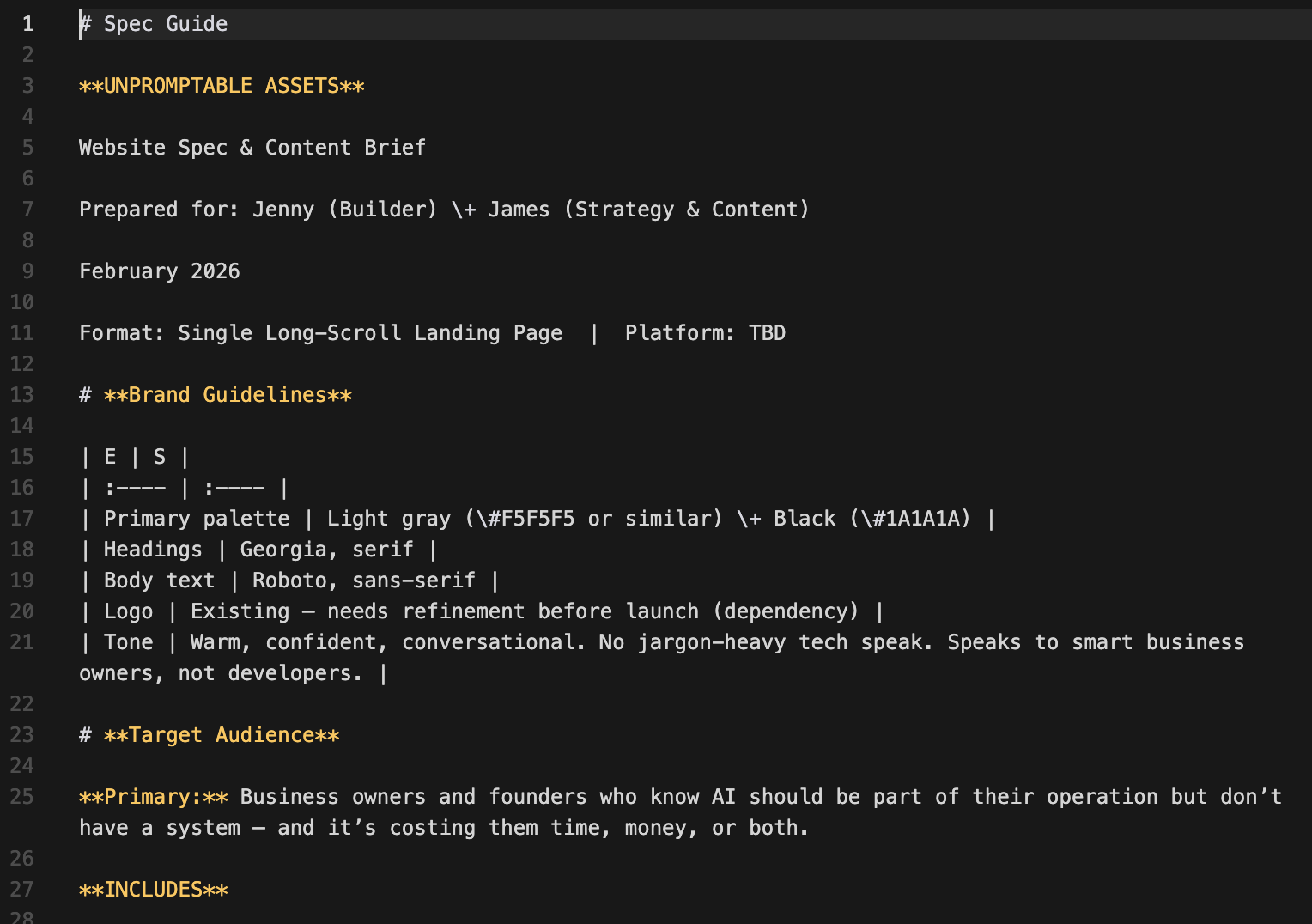The width and height of the screenshot is (1312, 924).
Task: Select line number 13 in the gutter
Action: (x=22, y=395)
